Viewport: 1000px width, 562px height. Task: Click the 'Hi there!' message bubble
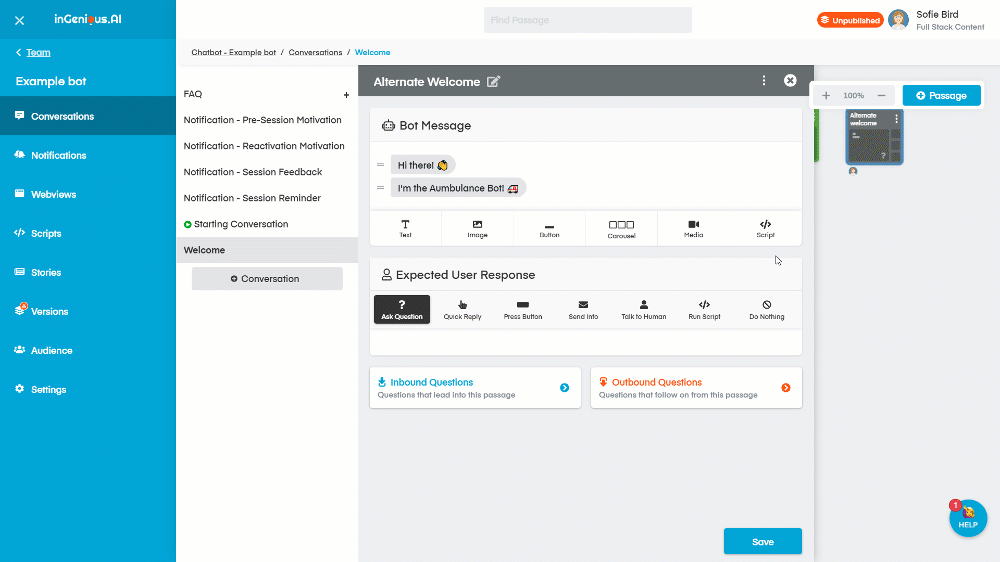[x=423, y=165]
